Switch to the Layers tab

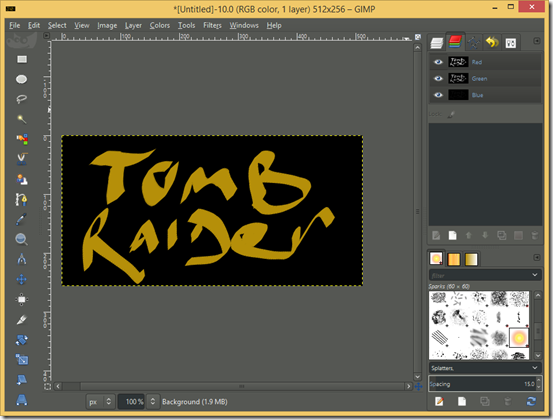(x=437, y=43)
